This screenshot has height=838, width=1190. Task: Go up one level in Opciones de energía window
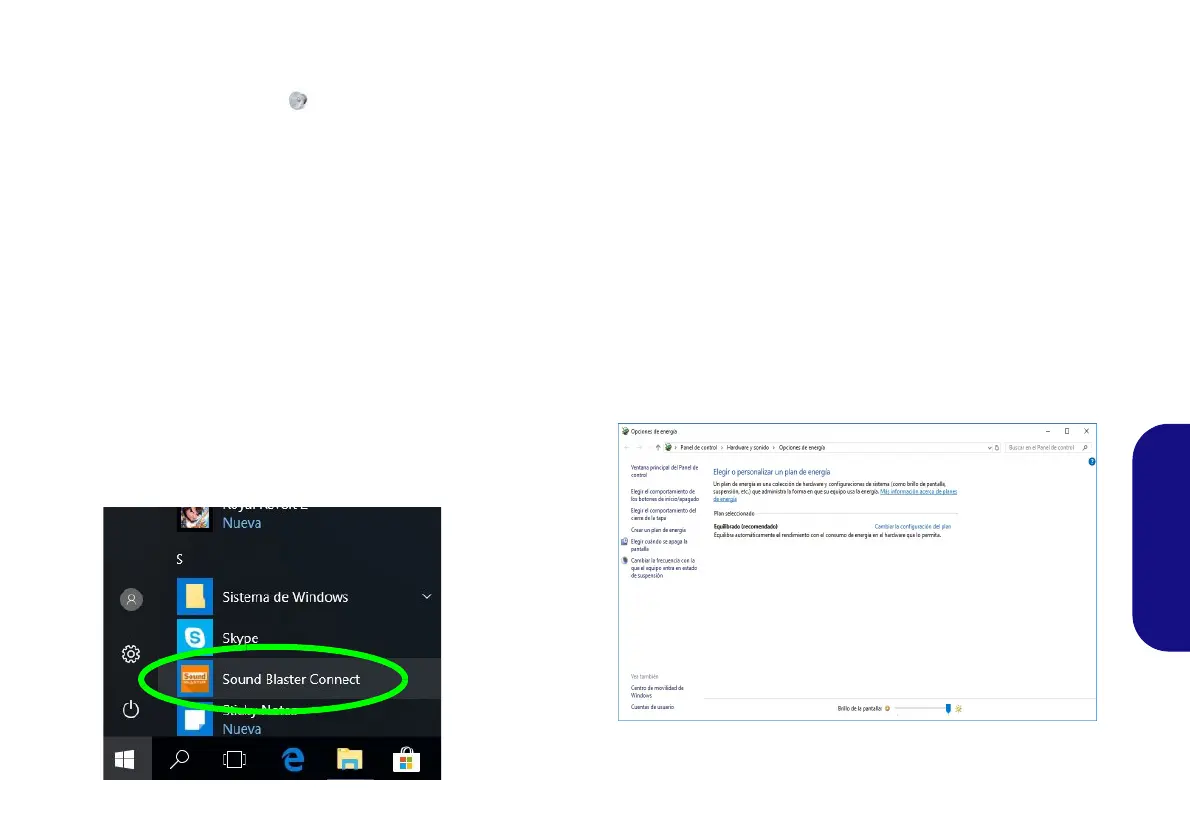tap(657, 448)
